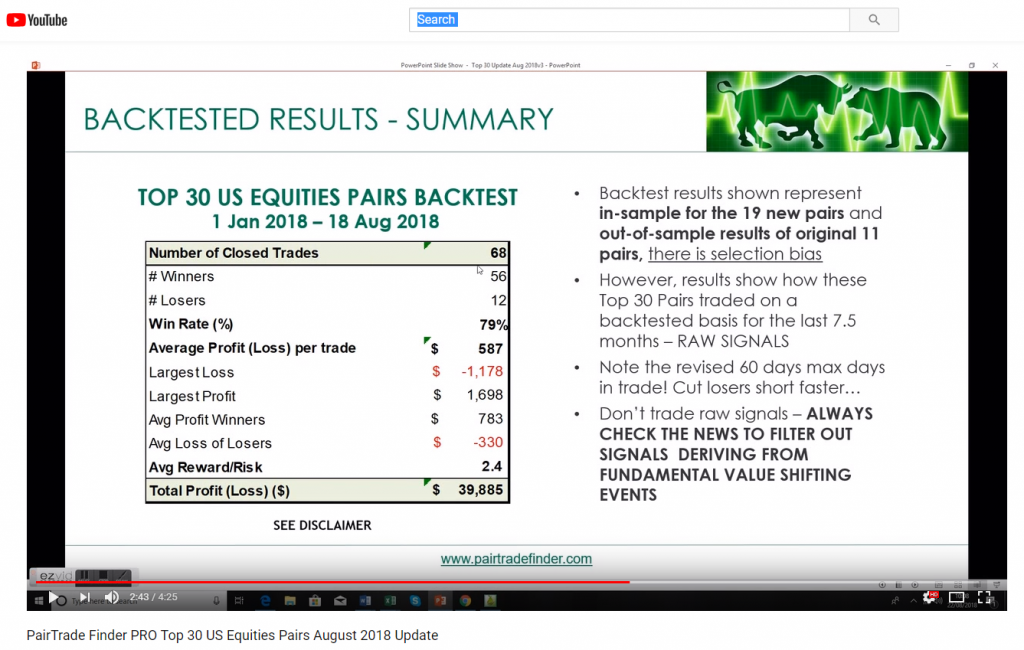Open Chrome icon in the recorded taskbar

coord(465,601)
